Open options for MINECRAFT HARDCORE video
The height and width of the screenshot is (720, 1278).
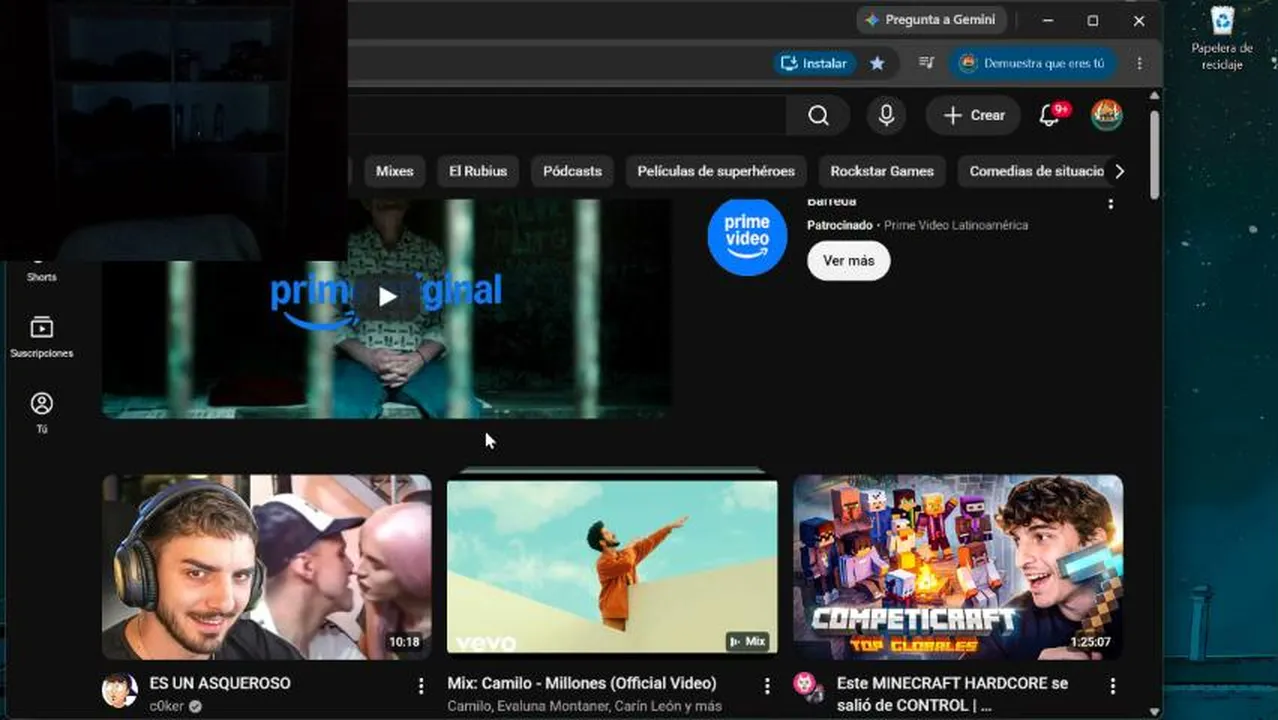[1113, 685]
